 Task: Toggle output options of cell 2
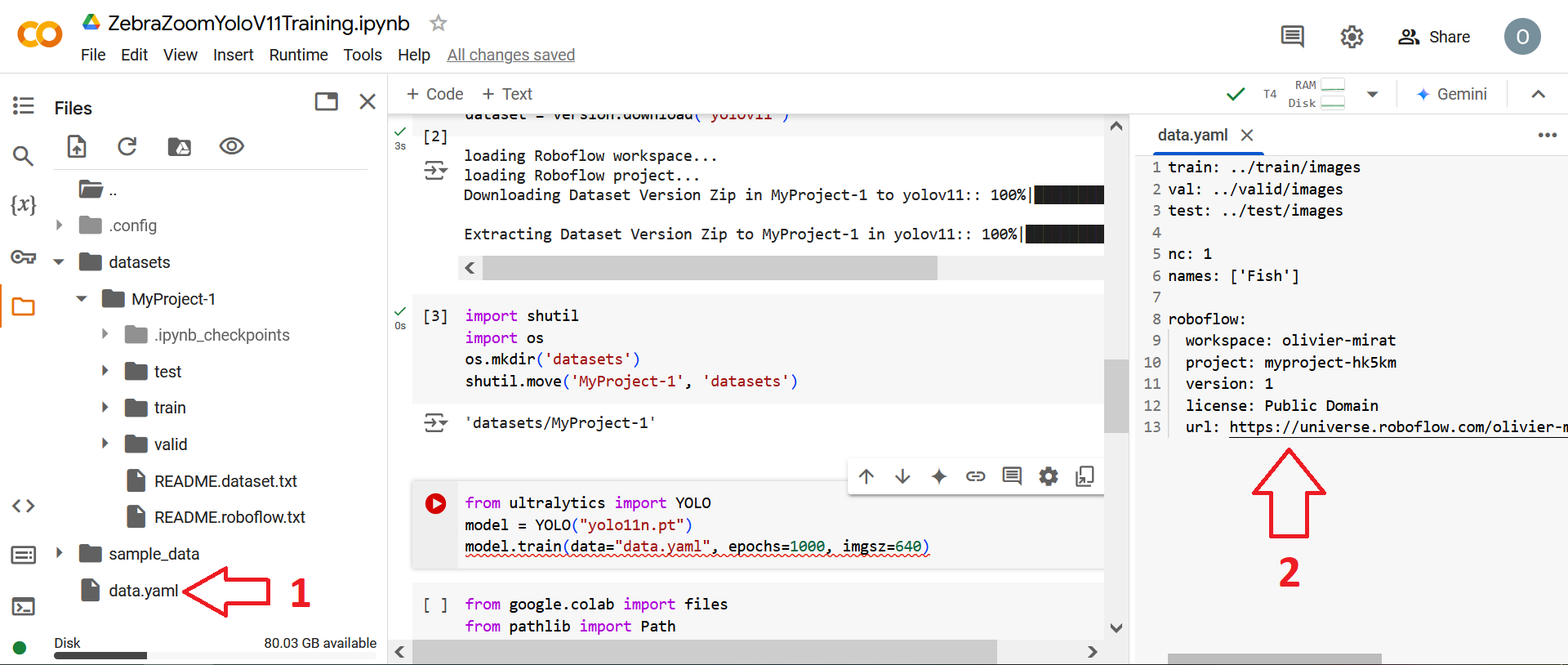435,171
